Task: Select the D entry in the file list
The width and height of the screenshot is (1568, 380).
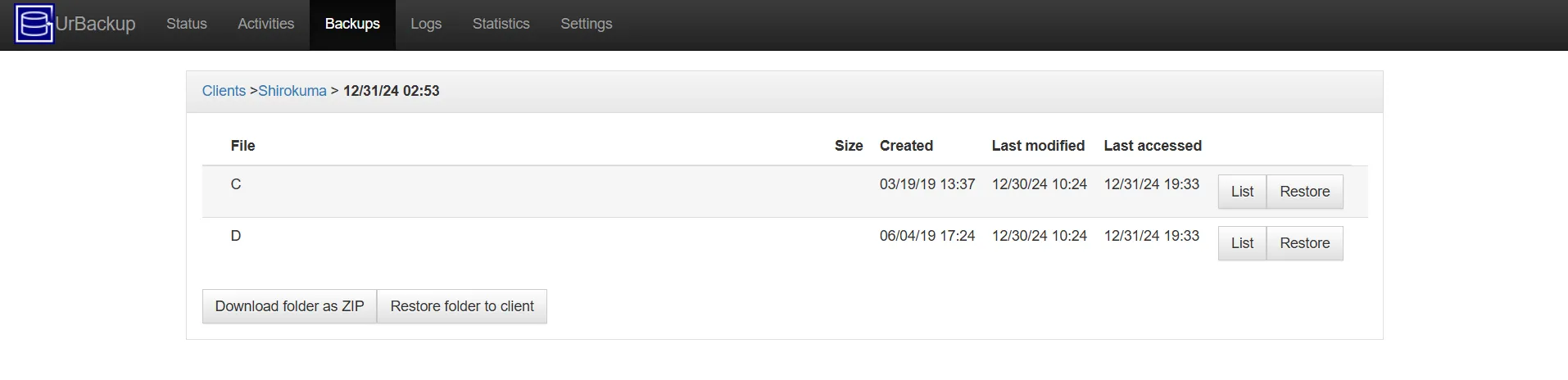Action: (236, 236)
